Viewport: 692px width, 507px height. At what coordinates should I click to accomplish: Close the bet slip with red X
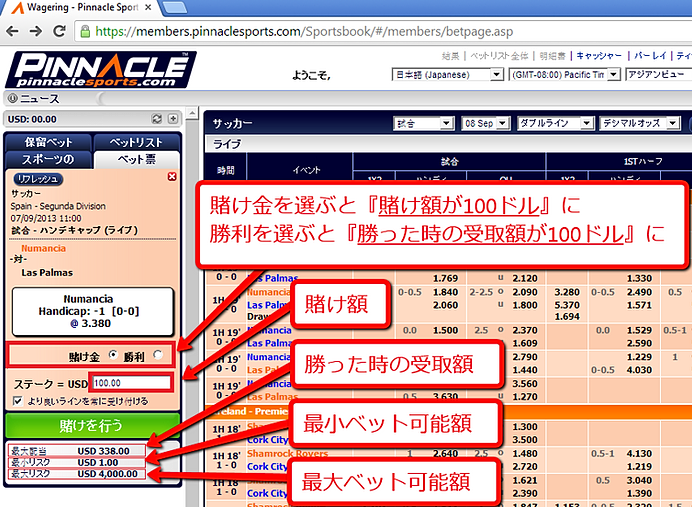(172, 177)
